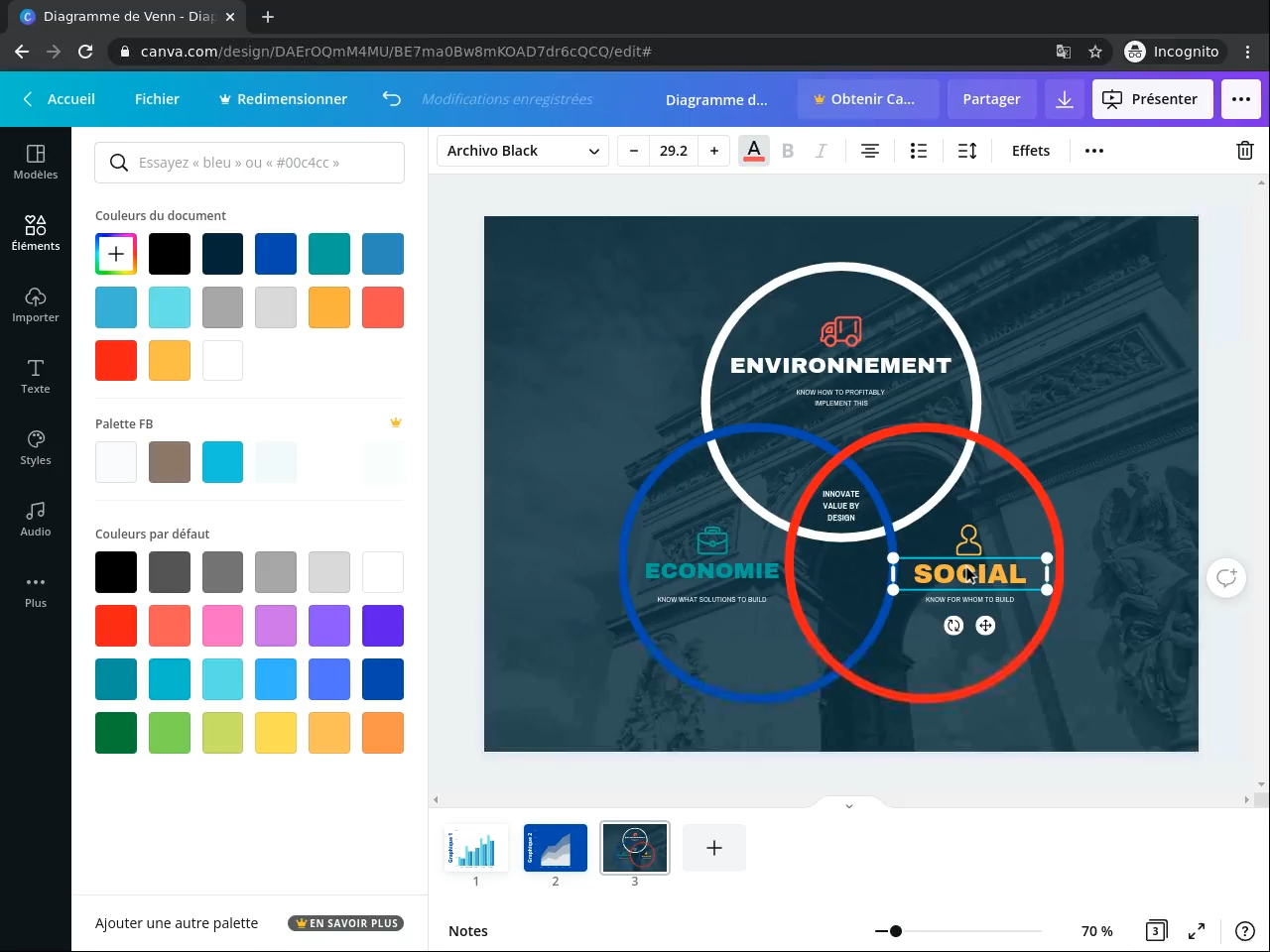Toggle italic formatting
This screenshot has height=952, width=1270.
pos(821,151)
